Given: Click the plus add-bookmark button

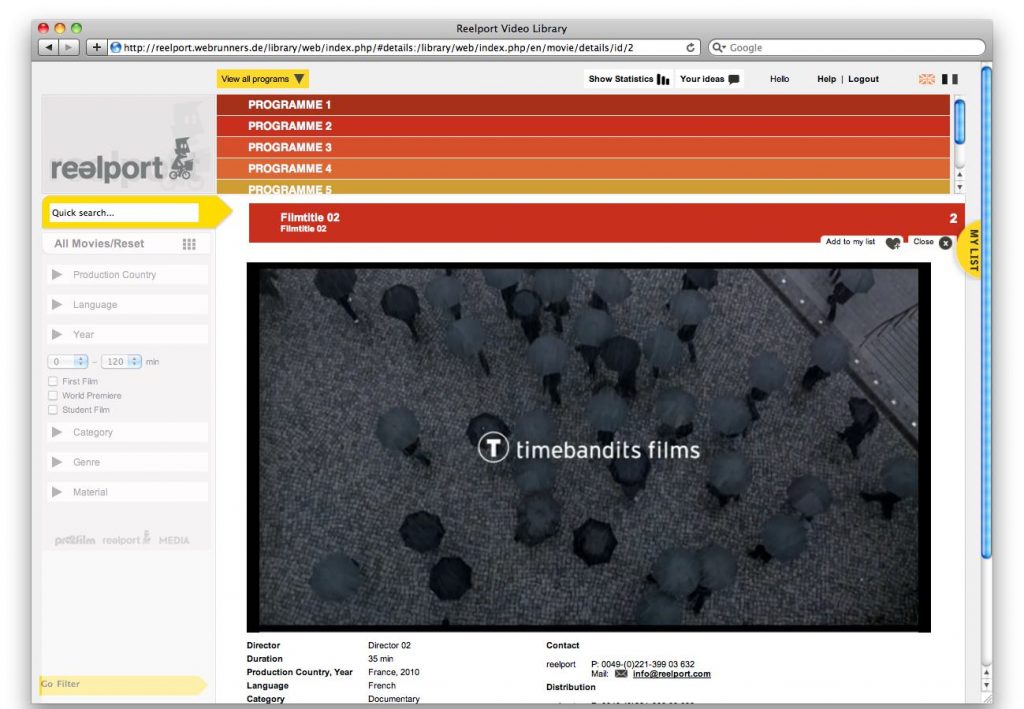Looking at the screenshot, I should (97, 47).
